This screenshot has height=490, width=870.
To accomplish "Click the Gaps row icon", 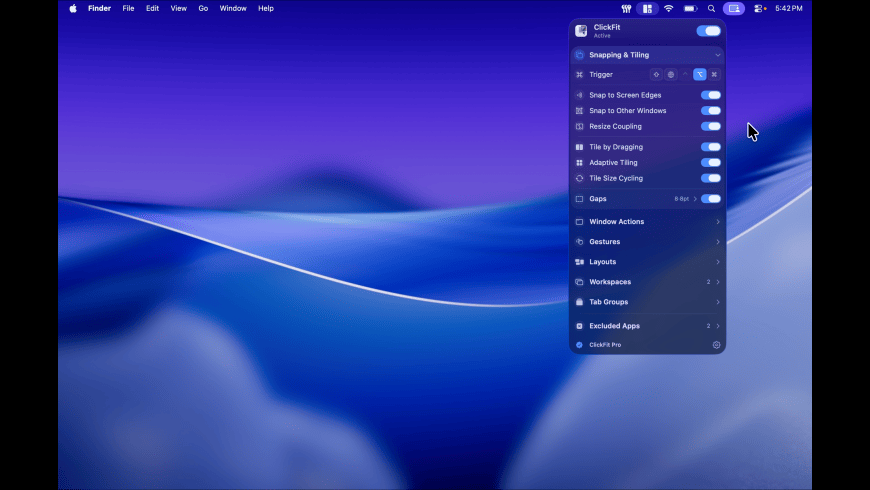I will pos(579,199).
